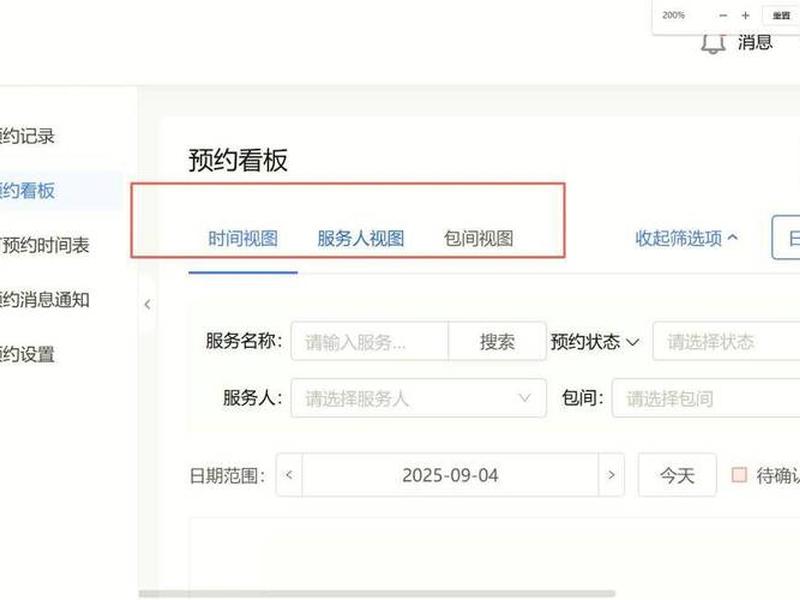The height and width of the screenshot is (600, 800).
Task: Open 预约设置 in the sidebar
Action: point(27,355)
